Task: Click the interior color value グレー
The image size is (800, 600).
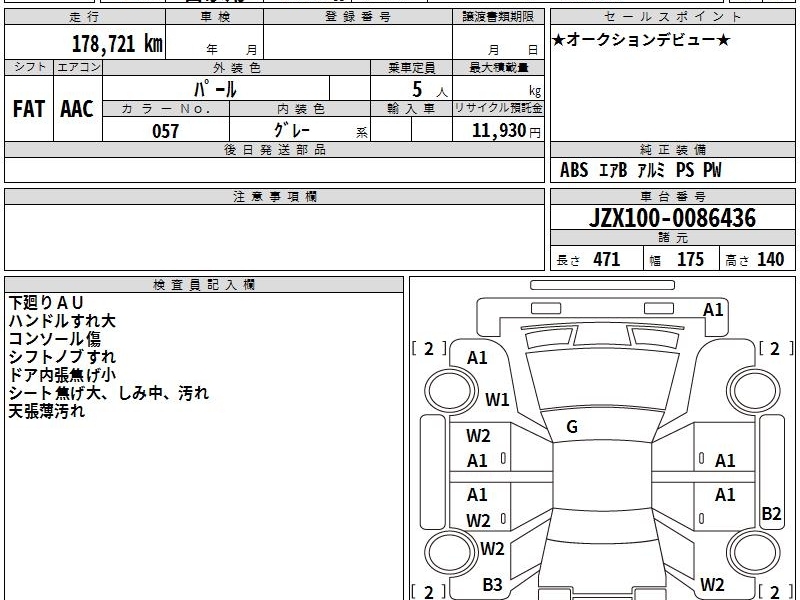Action: [x=292, y=130]
